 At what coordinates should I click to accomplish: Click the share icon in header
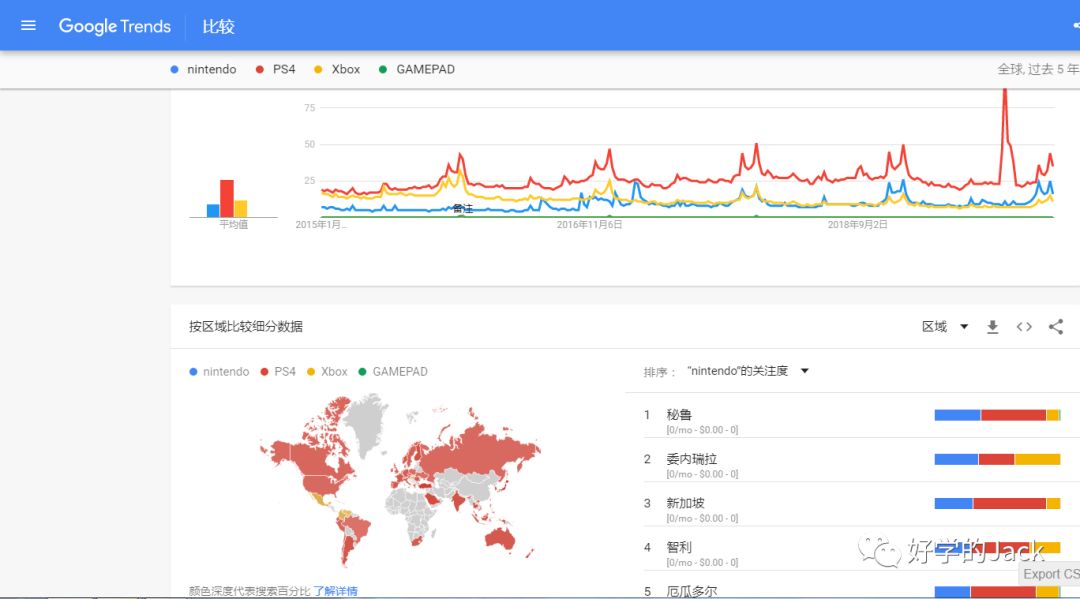1075,26
